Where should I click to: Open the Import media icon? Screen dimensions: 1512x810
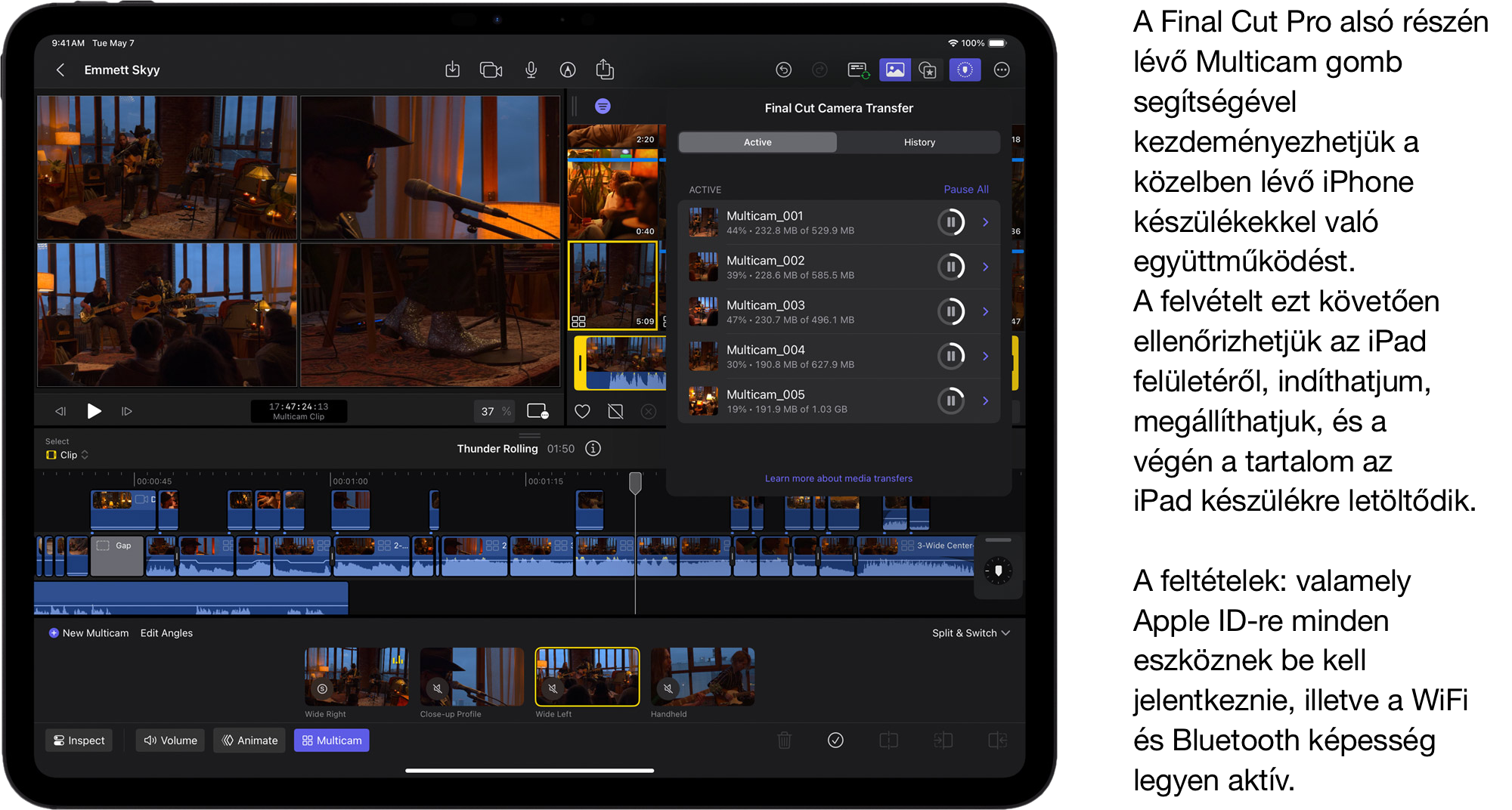[x=452, y=70]
